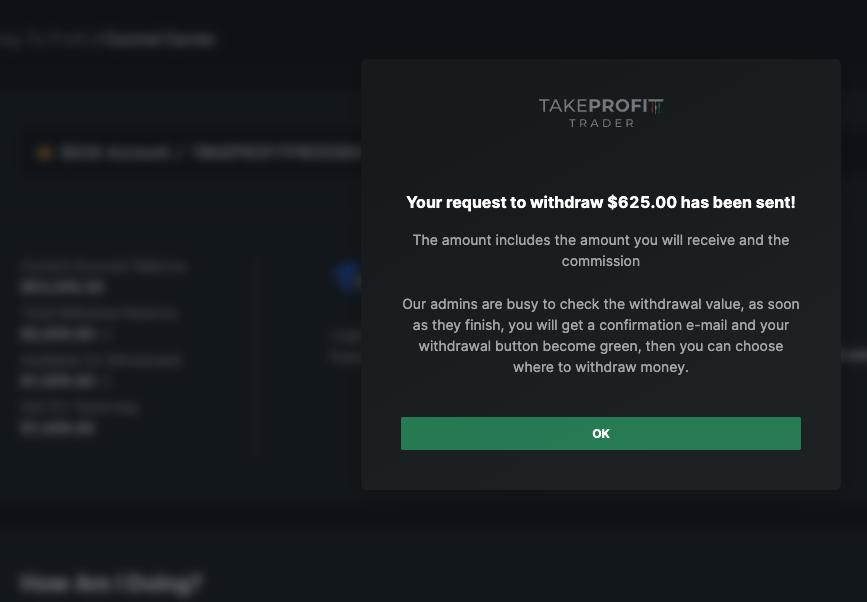The width and height of the screenshot is (867, 602).
Task: Click the blurred 'How Am I Doing?' heading
Action: [x=111, y=584]
